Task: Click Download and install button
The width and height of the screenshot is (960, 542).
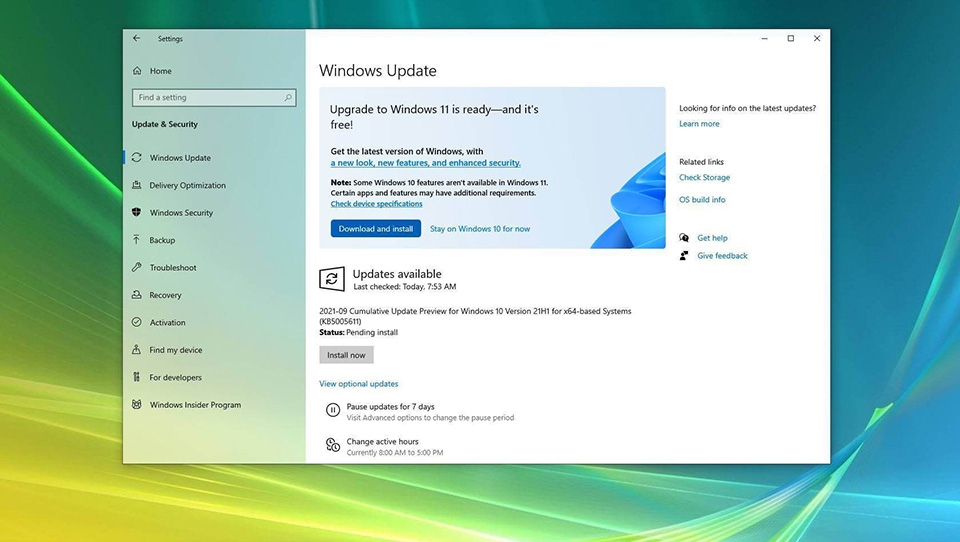Action: click(376, 228)
